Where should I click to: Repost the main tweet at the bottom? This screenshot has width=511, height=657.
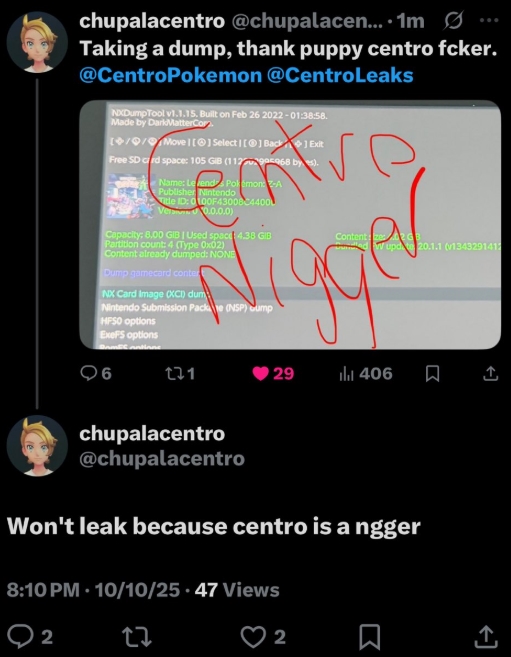(x=139, y=636)
